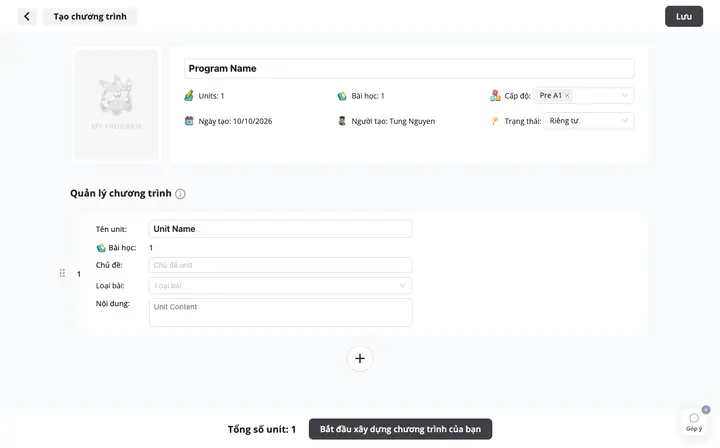Screen dimensions: 720x448
Task: Click the book icon beside header Bài học: 1
Action: 342,96
